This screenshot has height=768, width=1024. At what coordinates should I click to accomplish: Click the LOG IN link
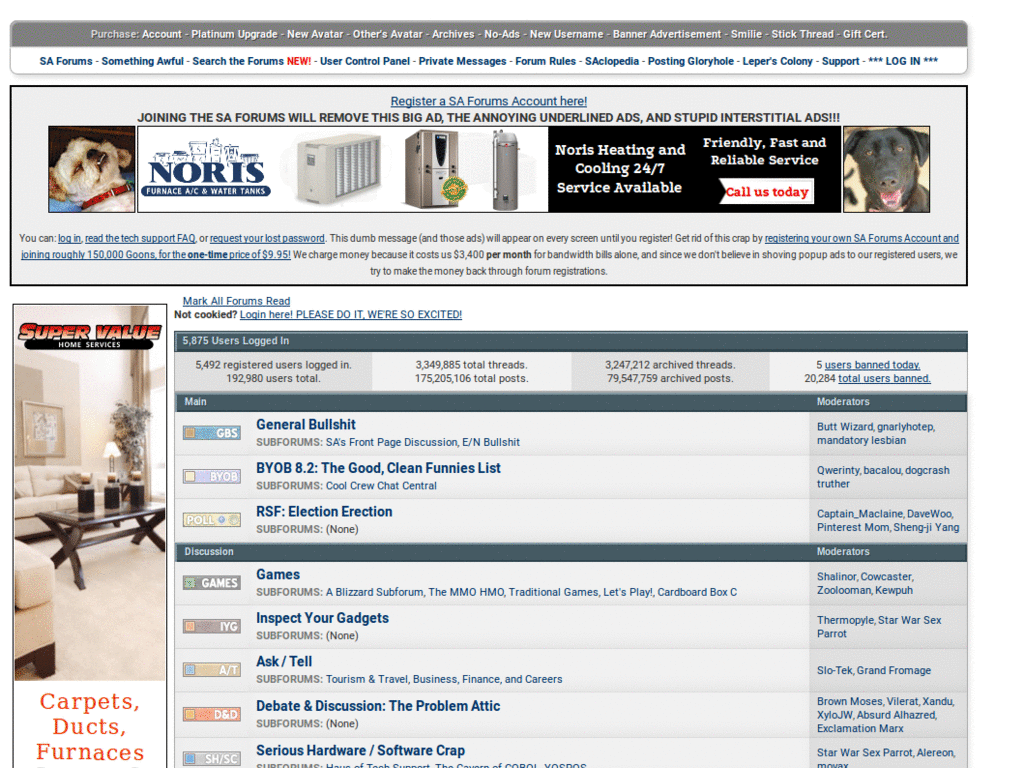(903, 61)
